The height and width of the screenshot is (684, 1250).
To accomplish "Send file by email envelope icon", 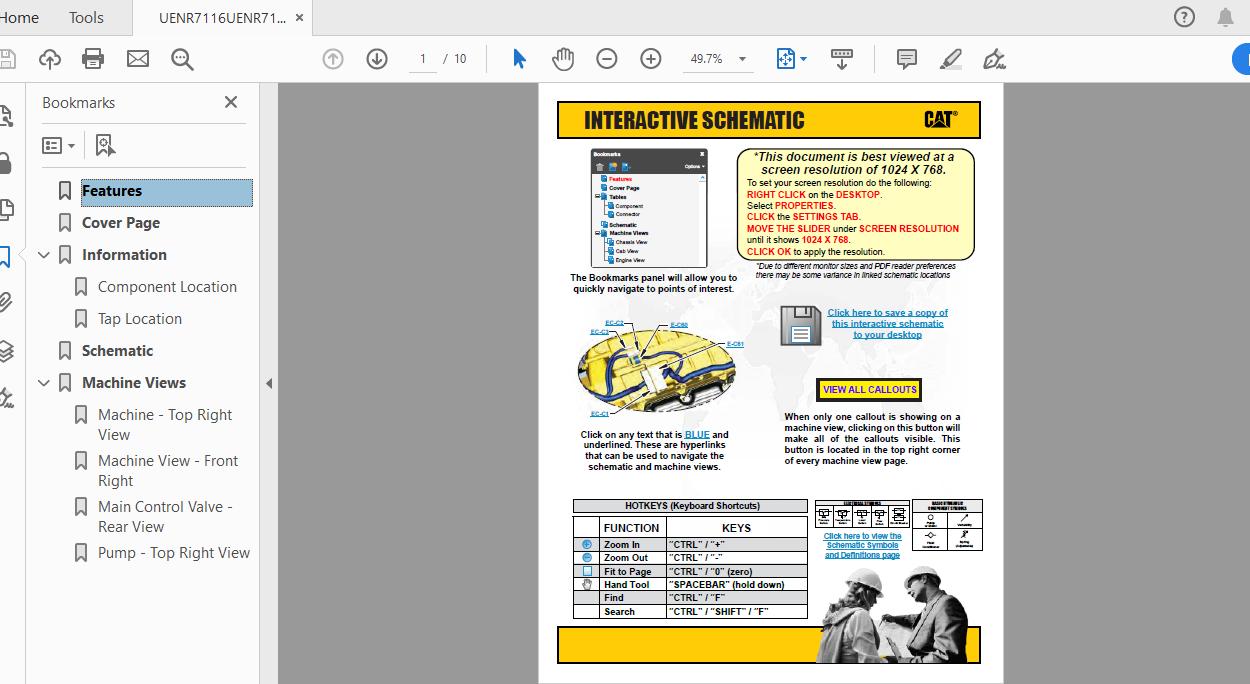I will coord(138,59).
